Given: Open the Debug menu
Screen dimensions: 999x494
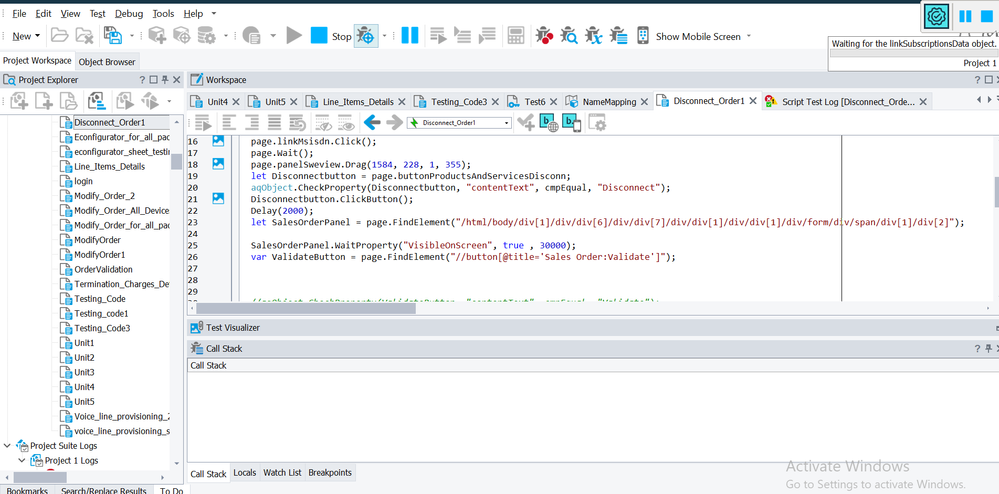Looking at the screenshot, I should [128, 14].
